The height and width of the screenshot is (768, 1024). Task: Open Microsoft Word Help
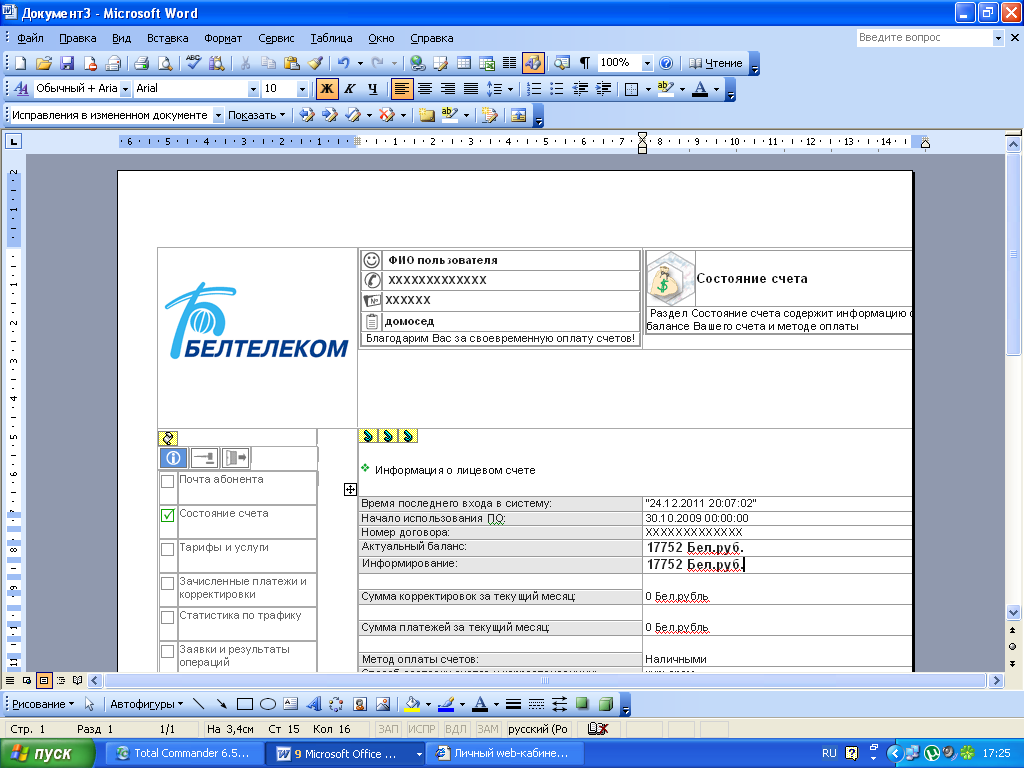pyautogui.click(x=666, y=63)
